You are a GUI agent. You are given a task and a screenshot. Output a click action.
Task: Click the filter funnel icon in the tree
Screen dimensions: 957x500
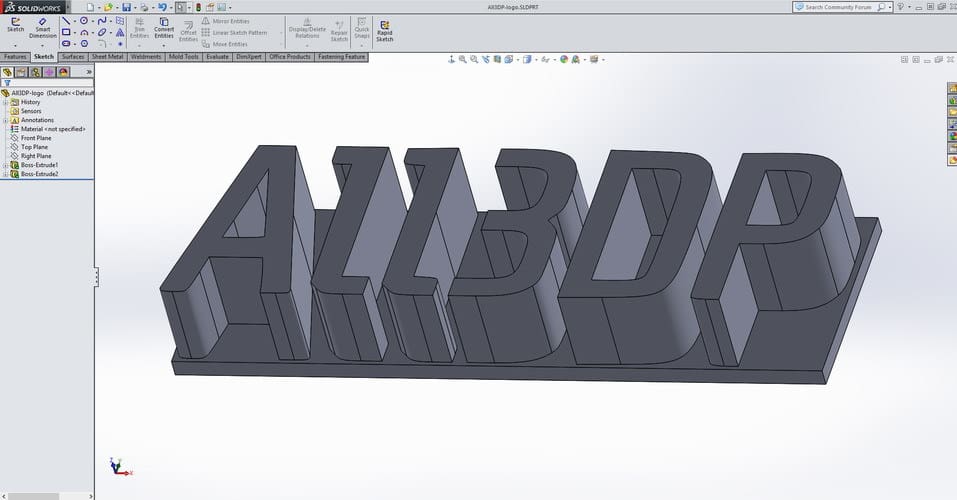[x=7, y=82]
